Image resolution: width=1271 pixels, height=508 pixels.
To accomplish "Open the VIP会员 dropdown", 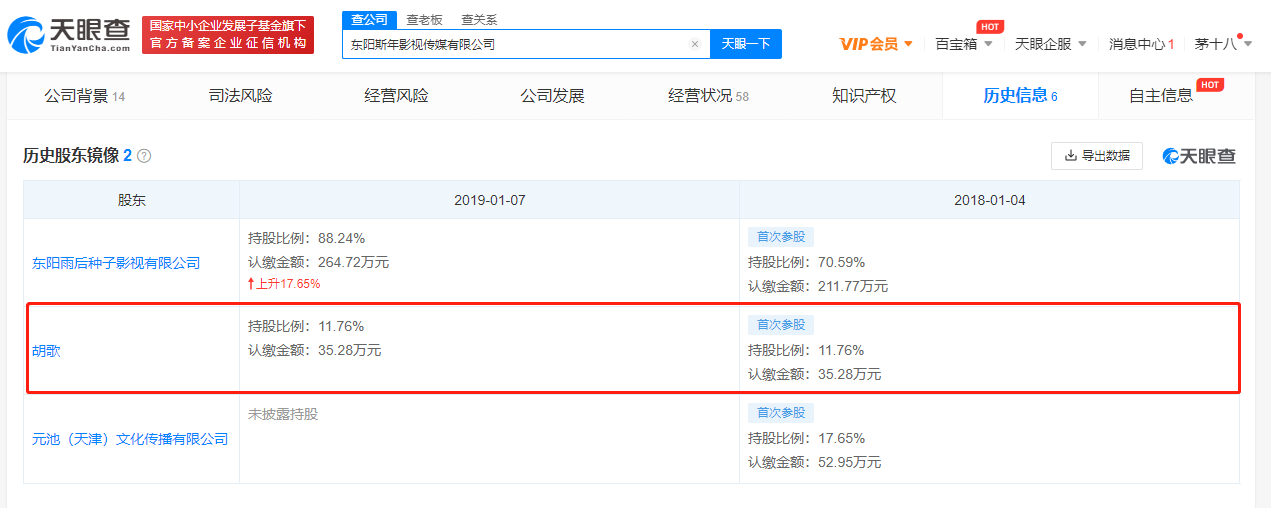I will 876,44.
